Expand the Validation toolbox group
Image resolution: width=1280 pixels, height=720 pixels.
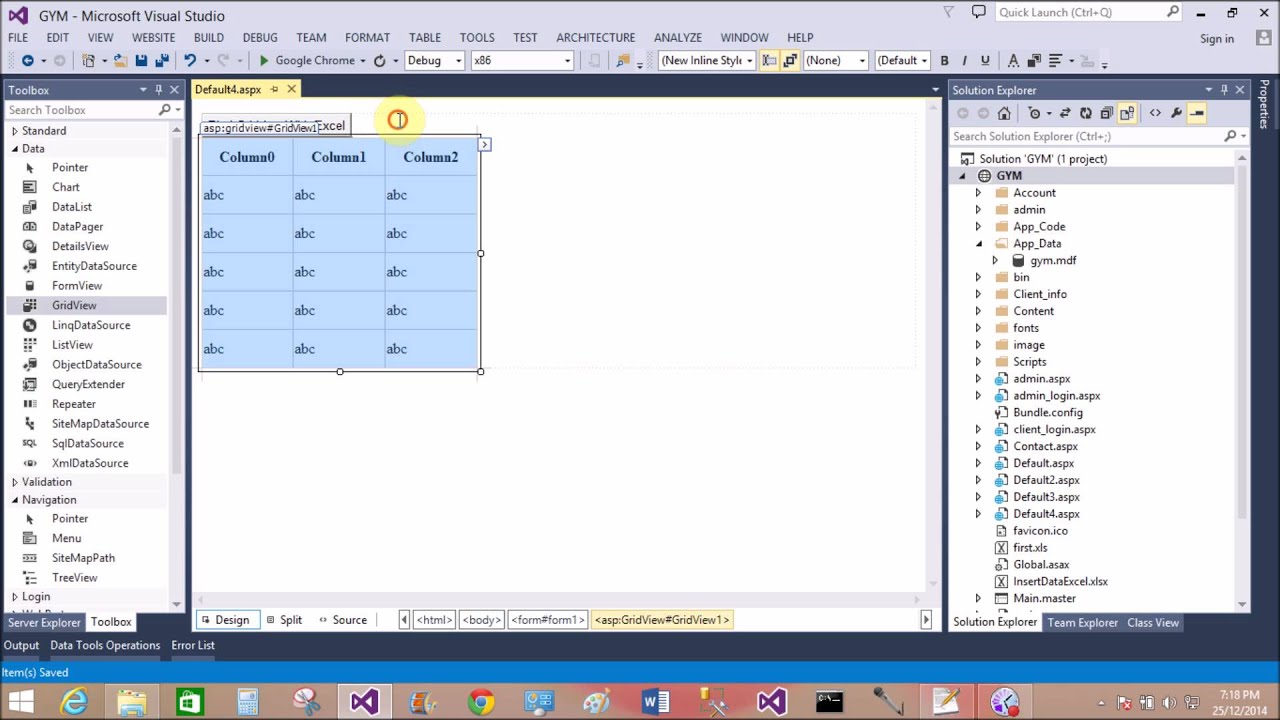point(14,482)
